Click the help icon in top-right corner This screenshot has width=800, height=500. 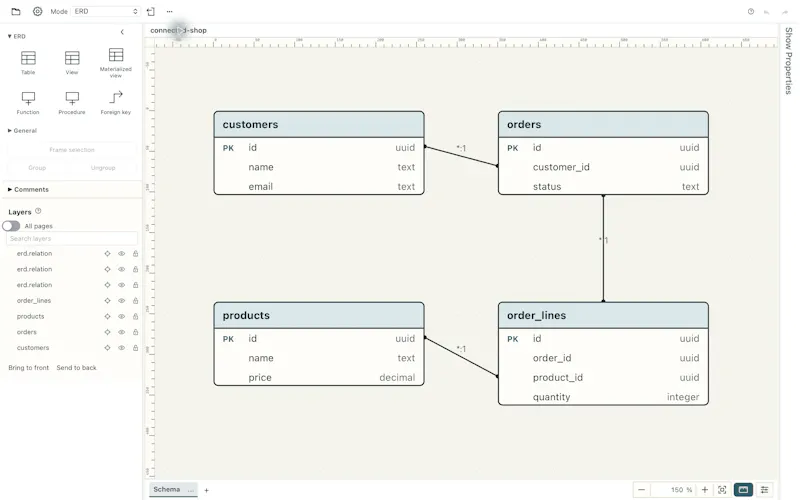pos(751,11)
